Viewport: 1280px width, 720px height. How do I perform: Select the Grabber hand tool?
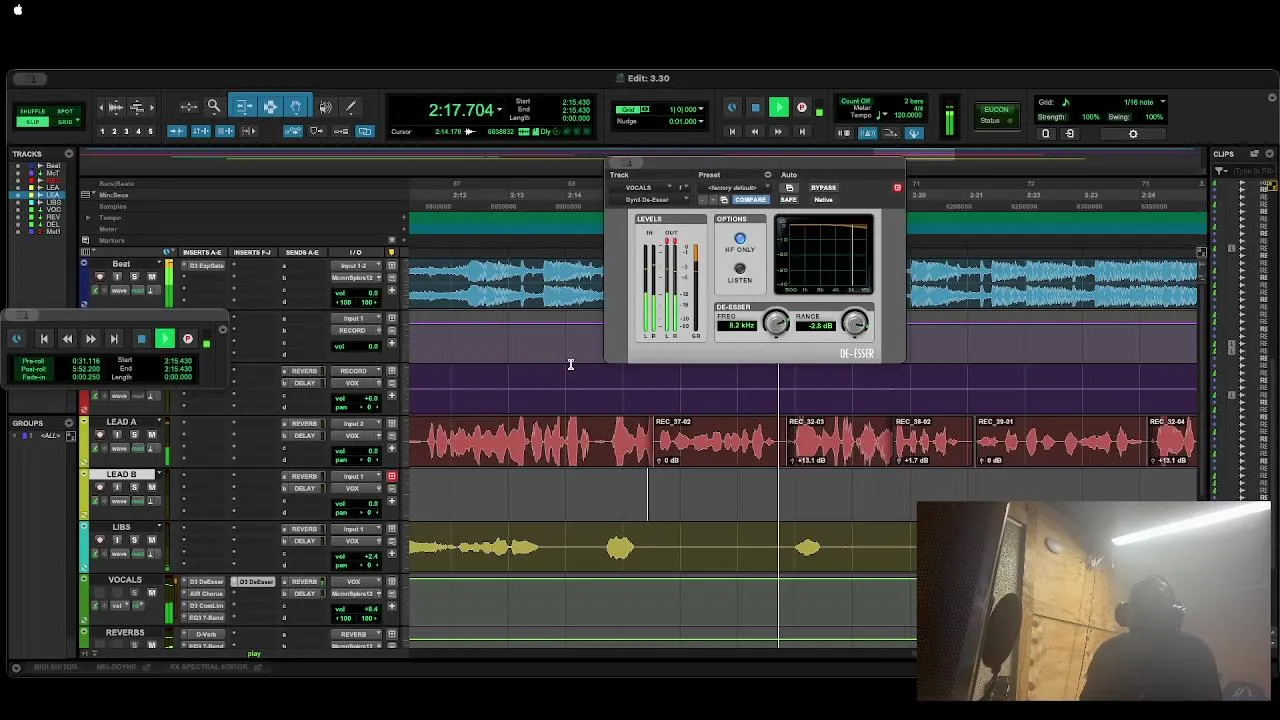(296, 106)
